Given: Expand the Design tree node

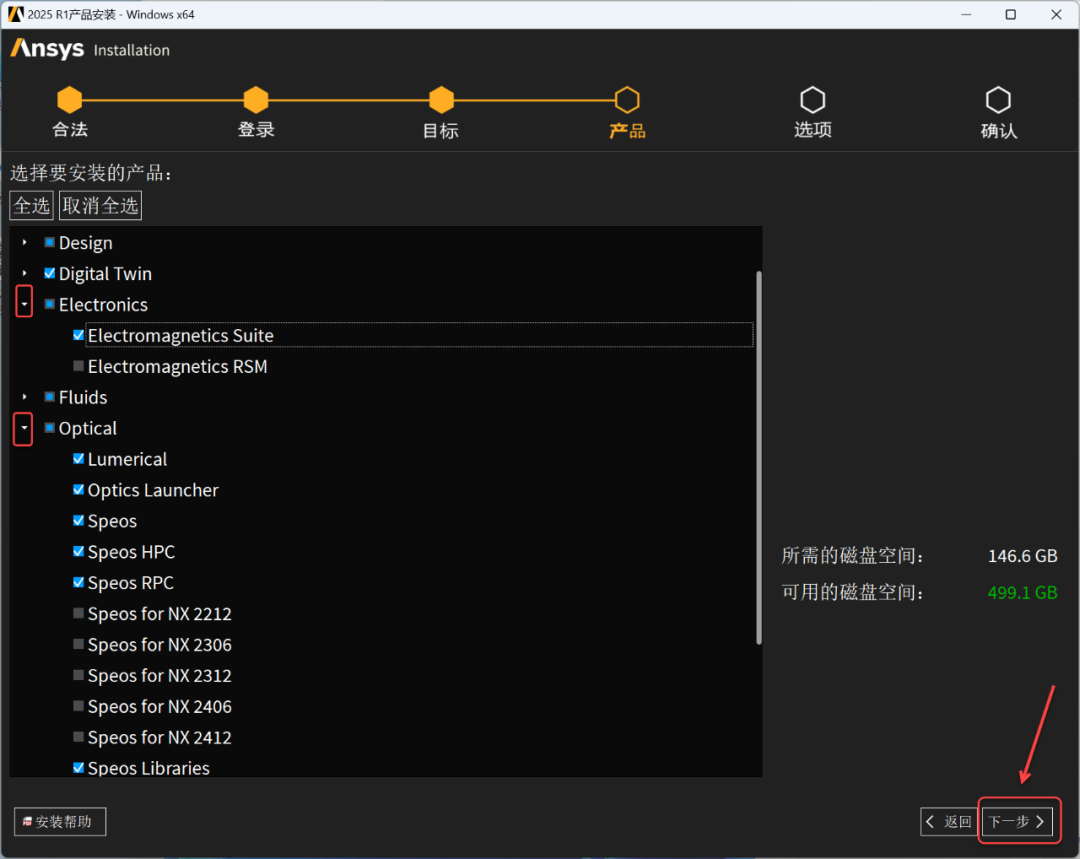Looking at the screenshot, I should point(25,242).
